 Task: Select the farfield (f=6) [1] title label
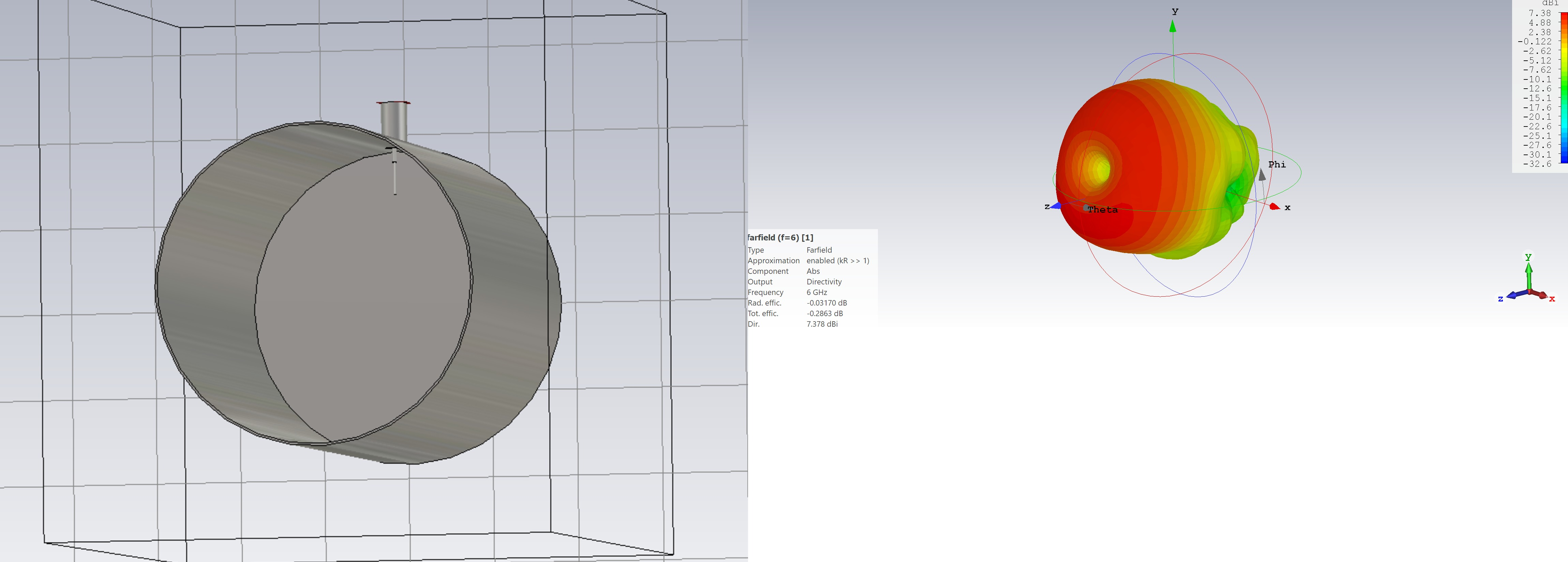point(781,237)
